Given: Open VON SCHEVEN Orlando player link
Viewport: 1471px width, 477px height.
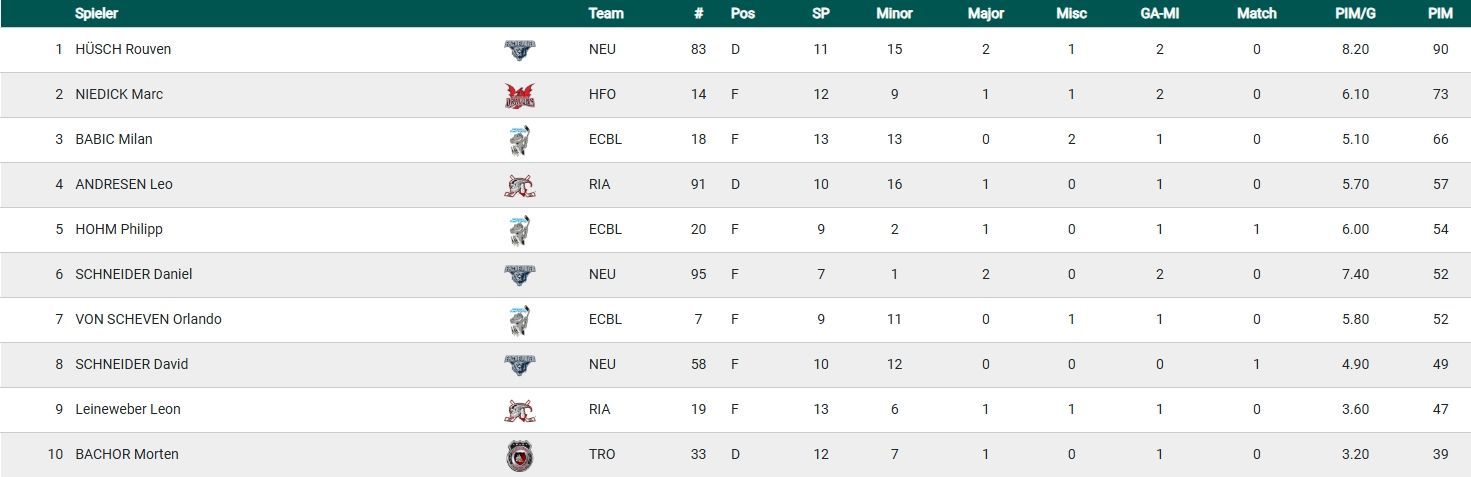Looking at the screenshot, I should click(x=148, y=319).
